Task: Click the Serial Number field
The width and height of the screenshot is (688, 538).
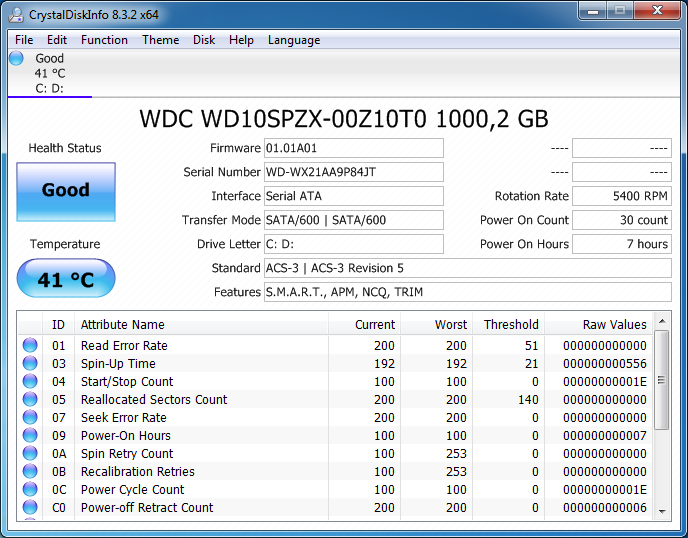Action: pyautogui.click(x=354, y=172)
